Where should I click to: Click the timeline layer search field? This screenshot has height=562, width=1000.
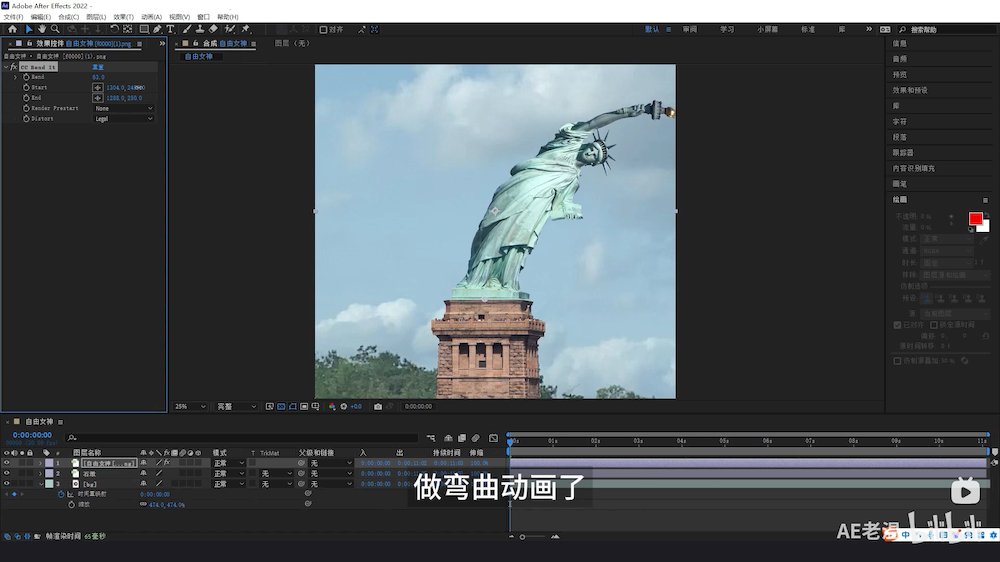pos(242,438)
